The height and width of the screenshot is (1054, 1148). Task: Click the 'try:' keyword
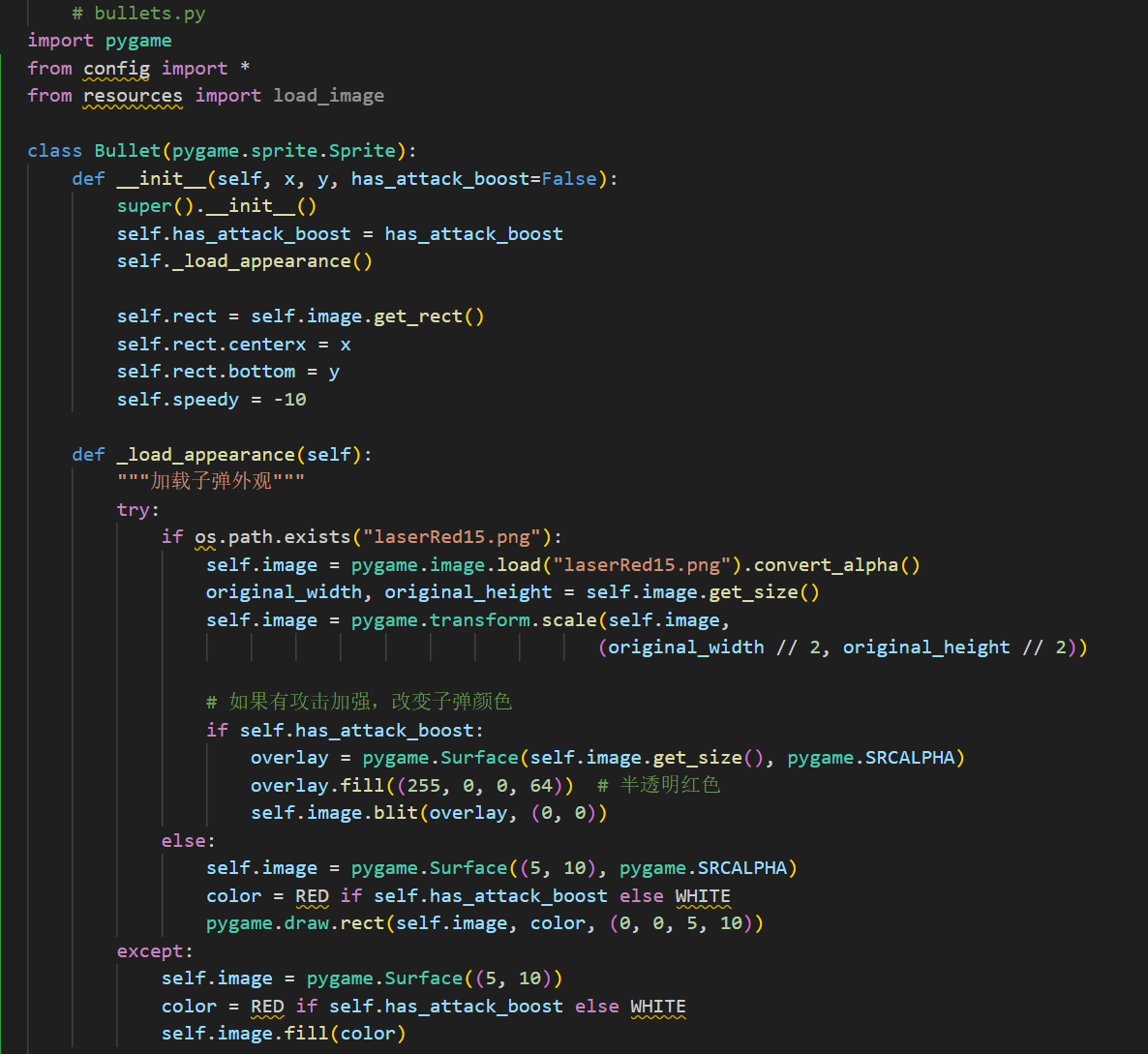pos(137,509)
